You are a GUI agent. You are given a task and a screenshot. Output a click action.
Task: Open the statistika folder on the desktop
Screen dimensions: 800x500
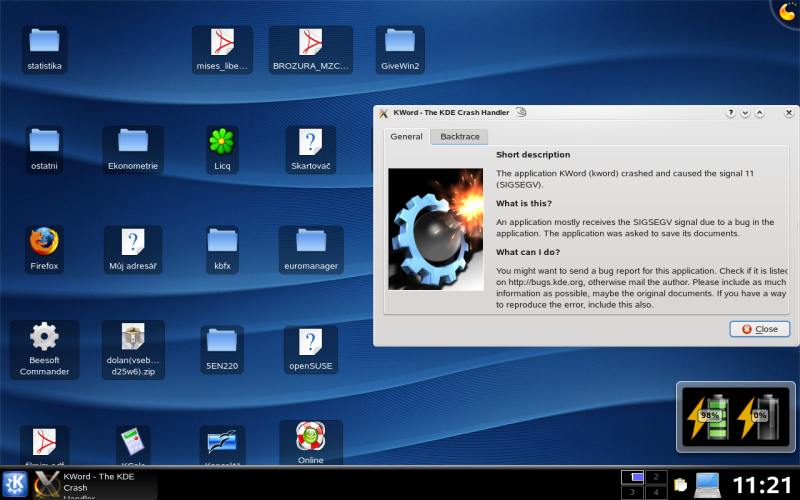coord(44,49)
